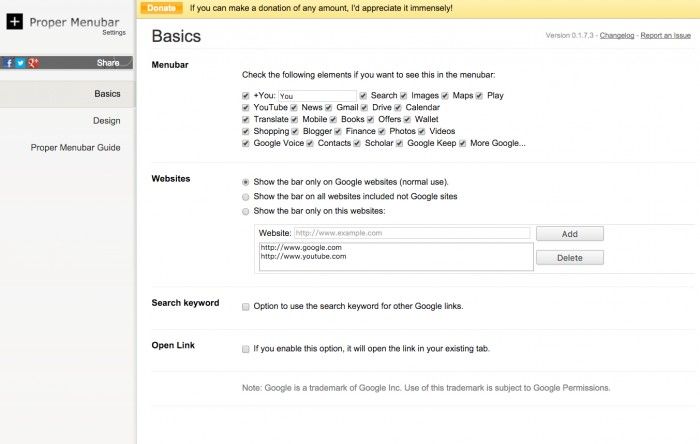
Task: Share via the Twitter icon
Action: [20, 63]
